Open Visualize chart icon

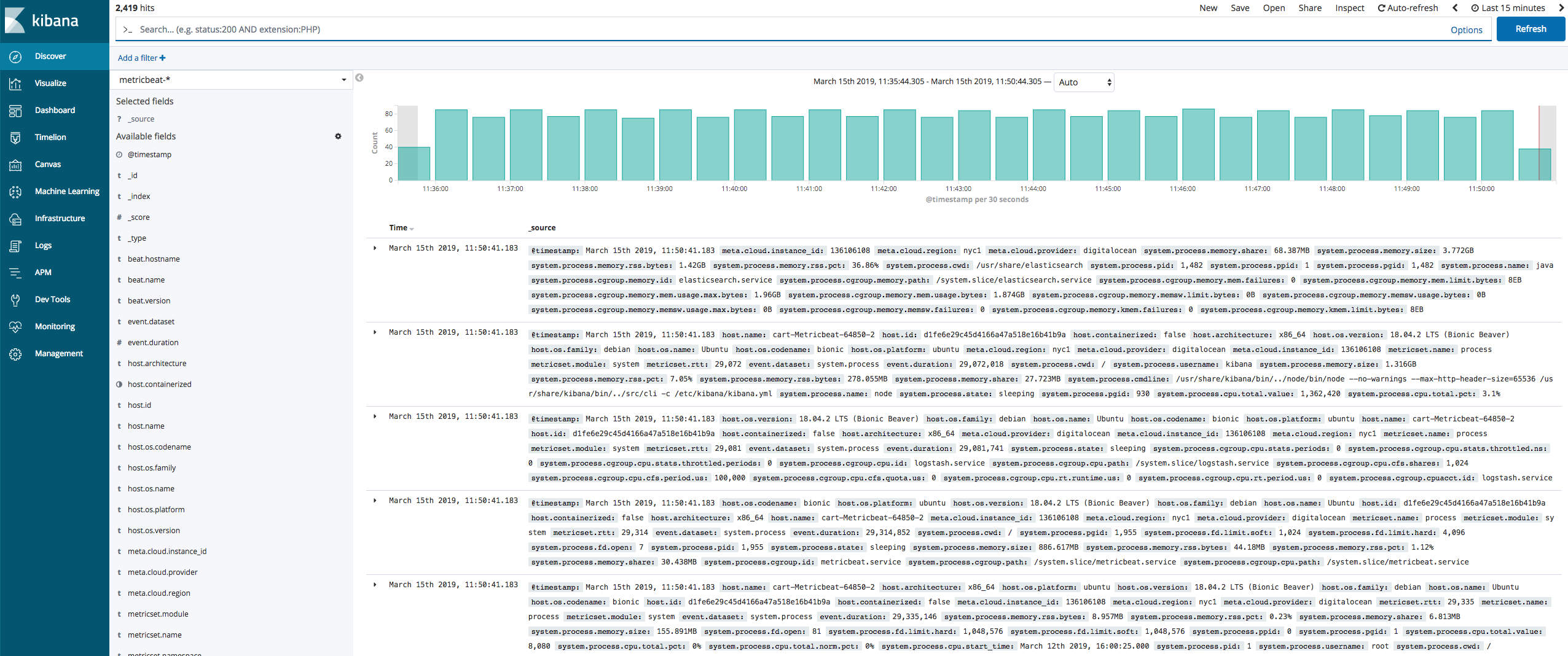click(x=15, y=84)
